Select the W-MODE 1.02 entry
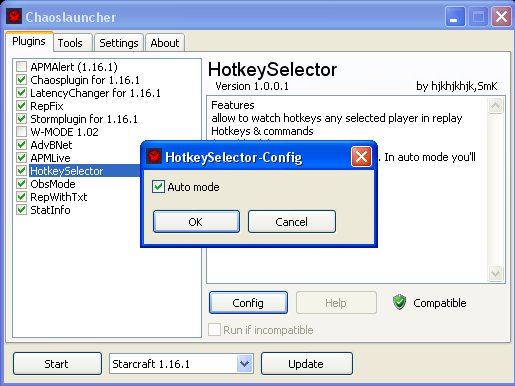The height and width of the screenshot is (386, 515). (x=64, y=132)
